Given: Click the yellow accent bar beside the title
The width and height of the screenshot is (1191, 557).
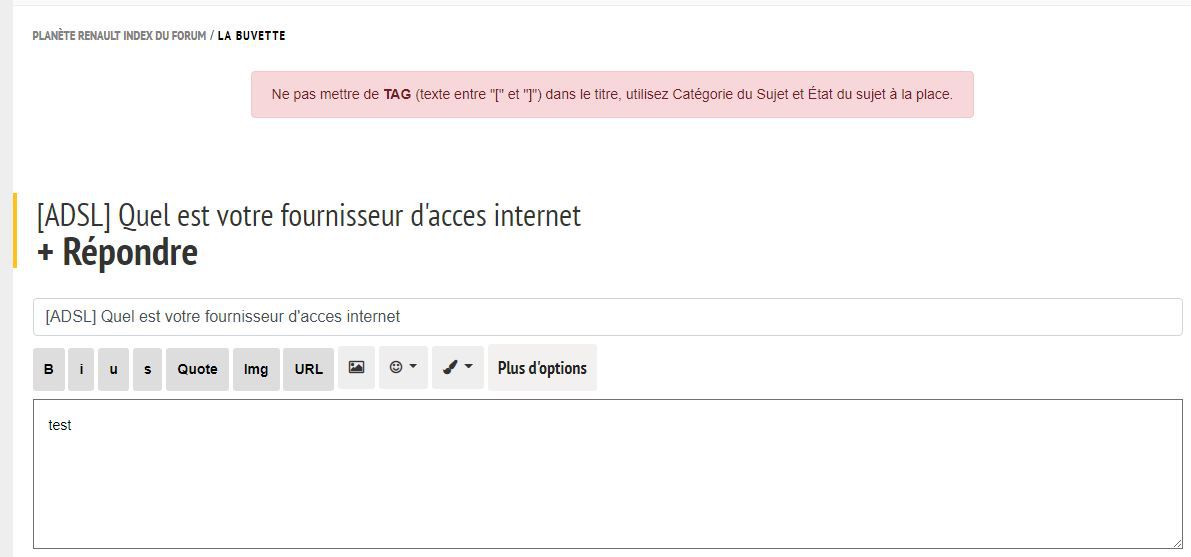Looking at the screenshot, I should click(14, 230).
